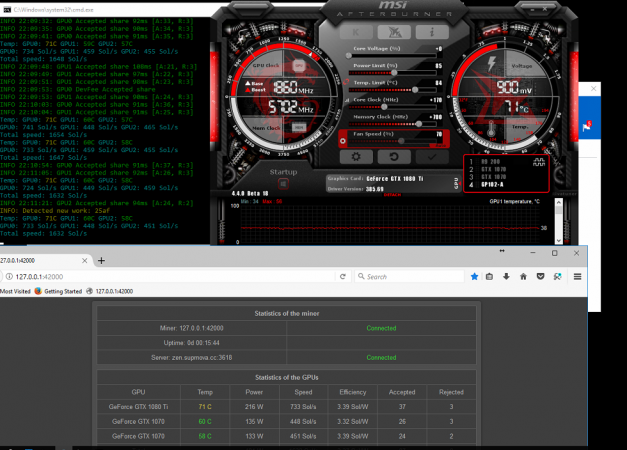Toggle the Startup Windows icon in Afterburner
Viewport: 627px width, 450px height.
(x=283, y=184)
